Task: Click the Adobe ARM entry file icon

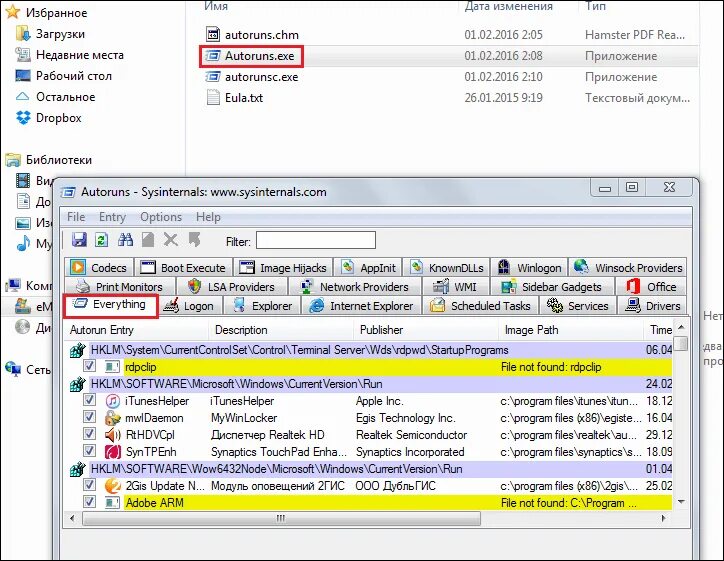Action: [112, 502]
